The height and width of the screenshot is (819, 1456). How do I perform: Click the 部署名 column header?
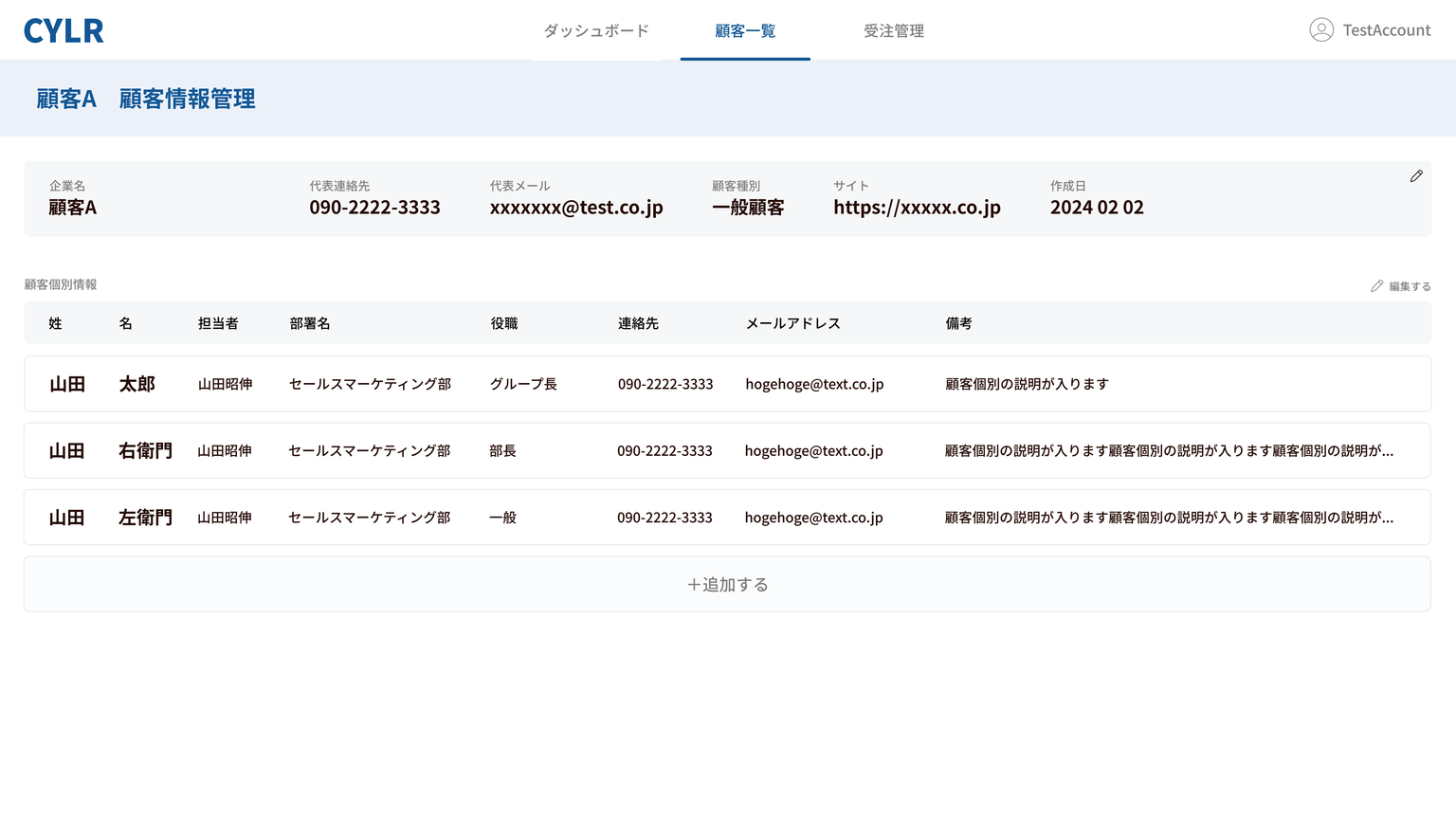click(310, 324)
